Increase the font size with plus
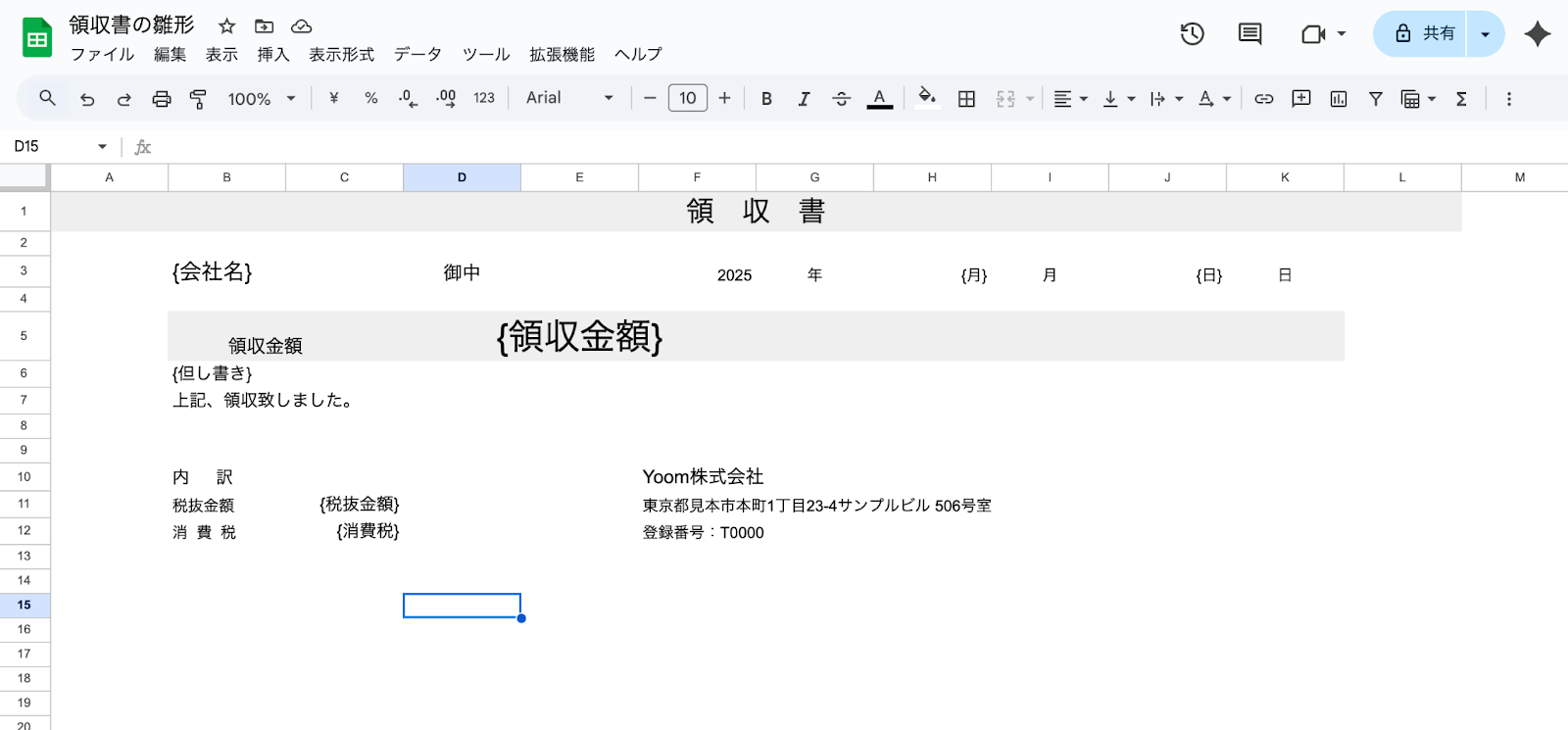 coord(724,98)
